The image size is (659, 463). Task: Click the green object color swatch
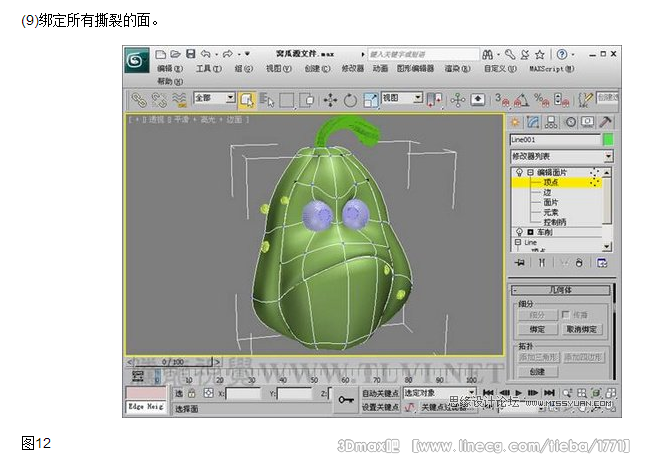coord(608,140)
